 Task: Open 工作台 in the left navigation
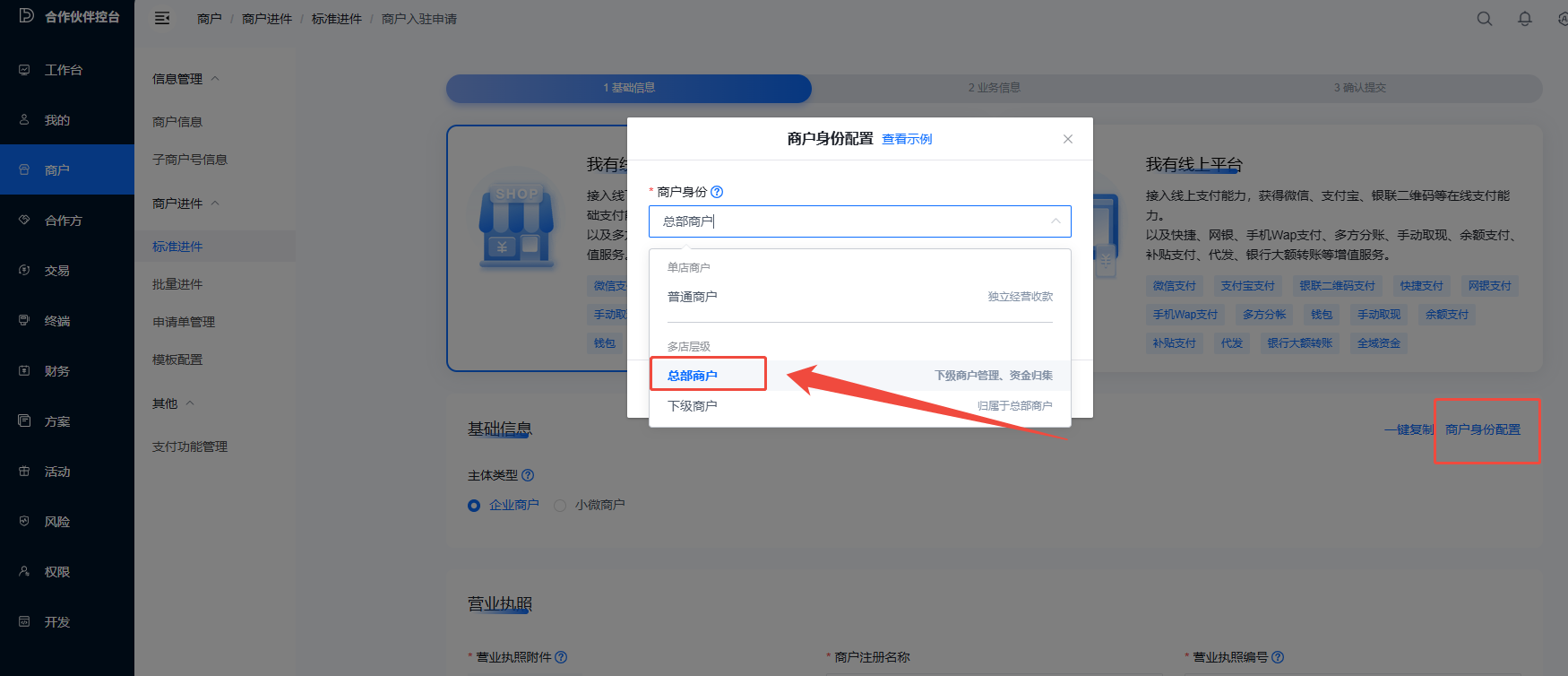[x=63, y=70]
